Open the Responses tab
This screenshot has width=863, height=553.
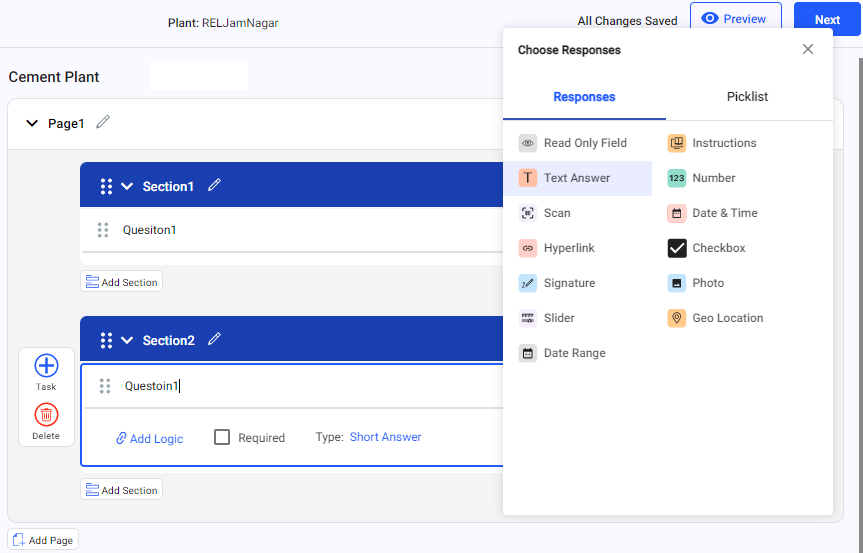[584, 97]
